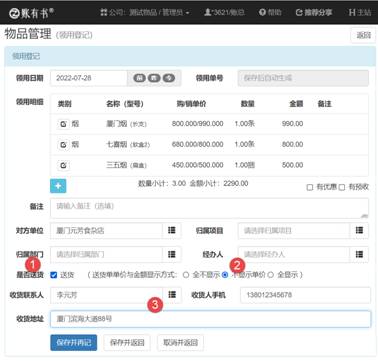This screenshot has width=378, height=361.
Task: Click the 返回 button at top right
Action: coord(363,35)
